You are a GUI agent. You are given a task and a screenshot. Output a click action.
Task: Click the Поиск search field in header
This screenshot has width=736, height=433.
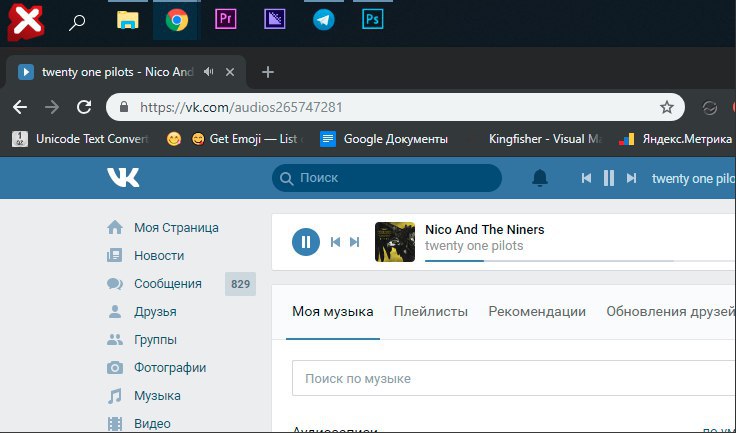pyautogui.click(x=387, y=178)
